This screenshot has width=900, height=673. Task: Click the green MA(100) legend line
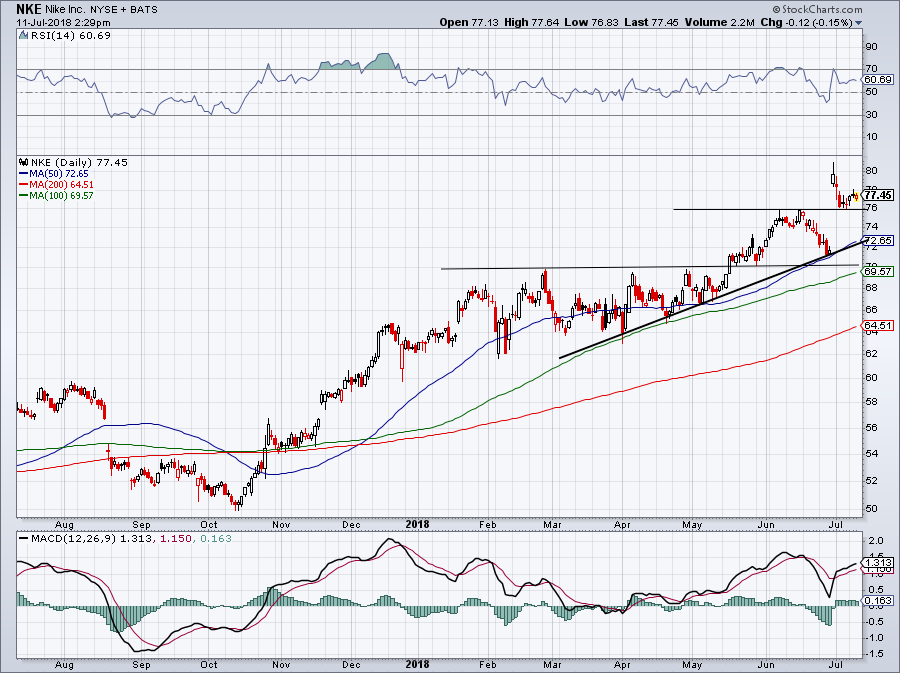[x=24, y=196]
